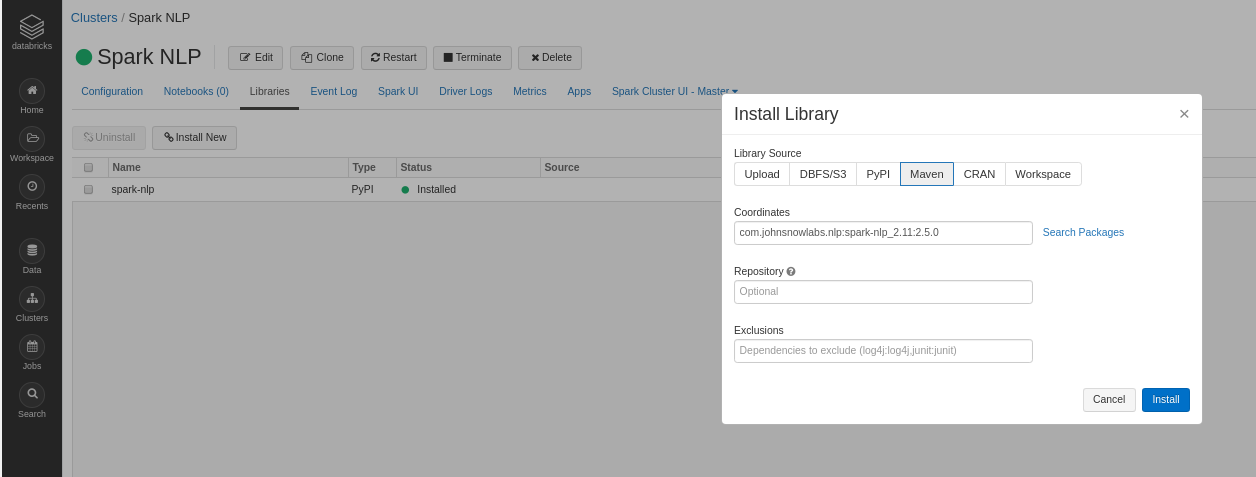Select Upload as library source
This screenshot has height=477, width=1256.
point(762,174)
